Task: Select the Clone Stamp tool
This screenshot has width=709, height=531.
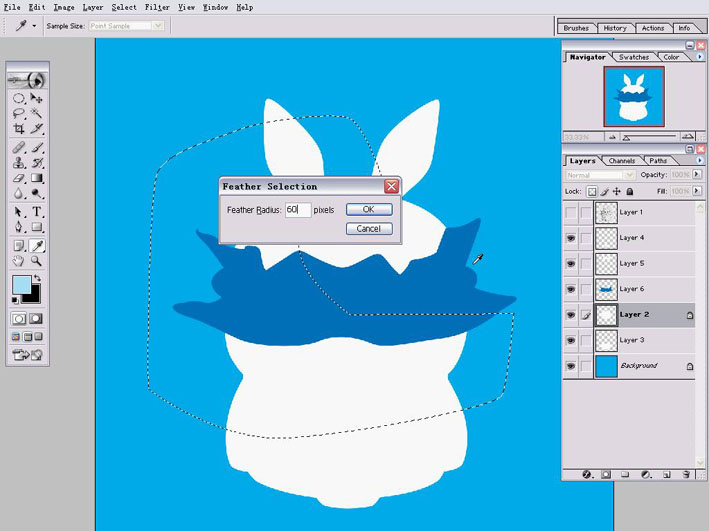Action: pyautogui.click(x=19, y=163)
